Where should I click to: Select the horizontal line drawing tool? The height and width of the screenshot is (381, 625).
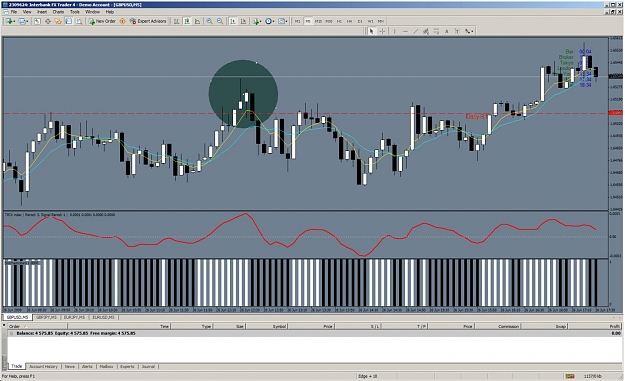(x=405, y=31)
